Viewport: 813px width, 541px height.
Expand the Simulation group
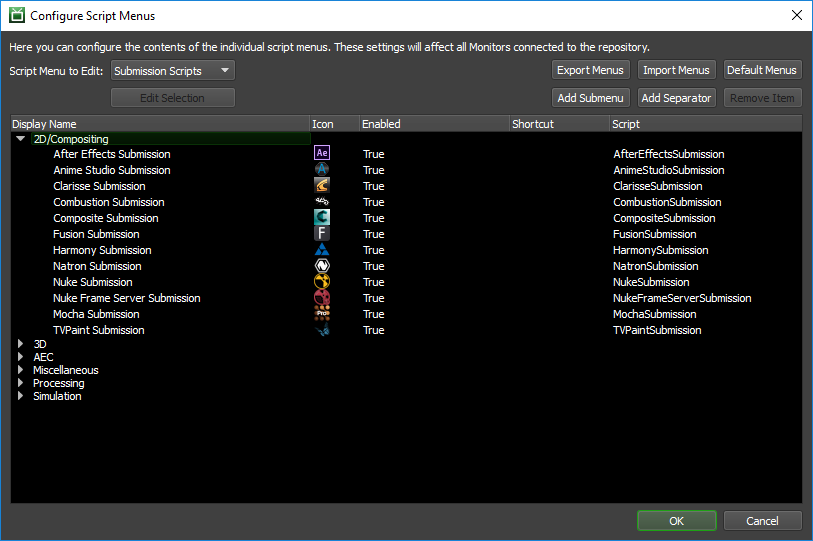point(20,396)
